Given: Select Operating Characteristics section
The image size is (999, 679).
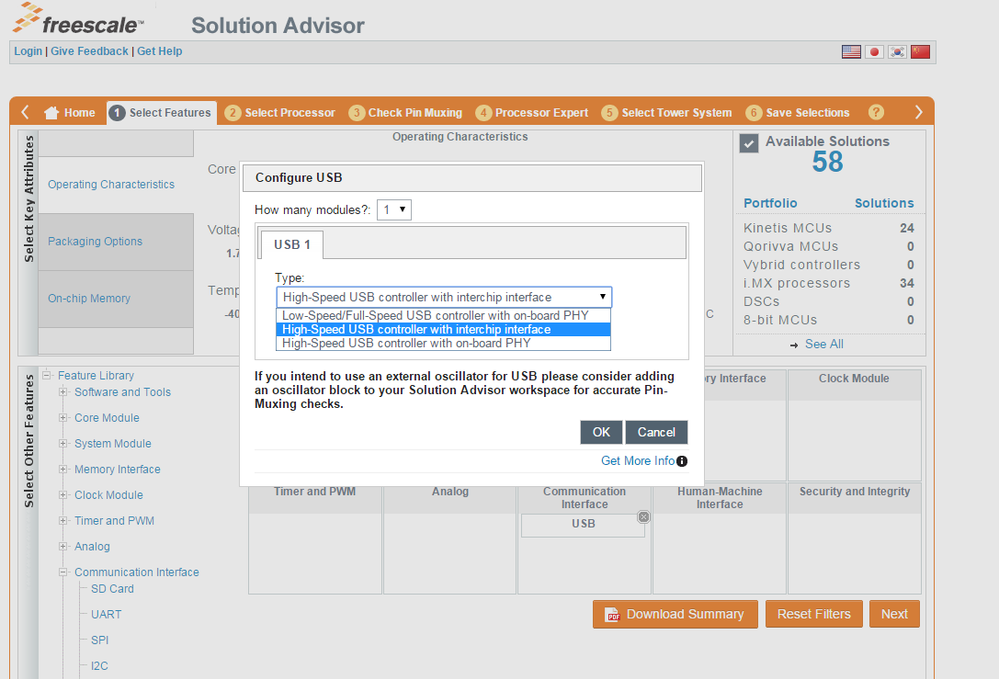Looking at the screenshot, I should pyautogui.click(x=115, y=184).
